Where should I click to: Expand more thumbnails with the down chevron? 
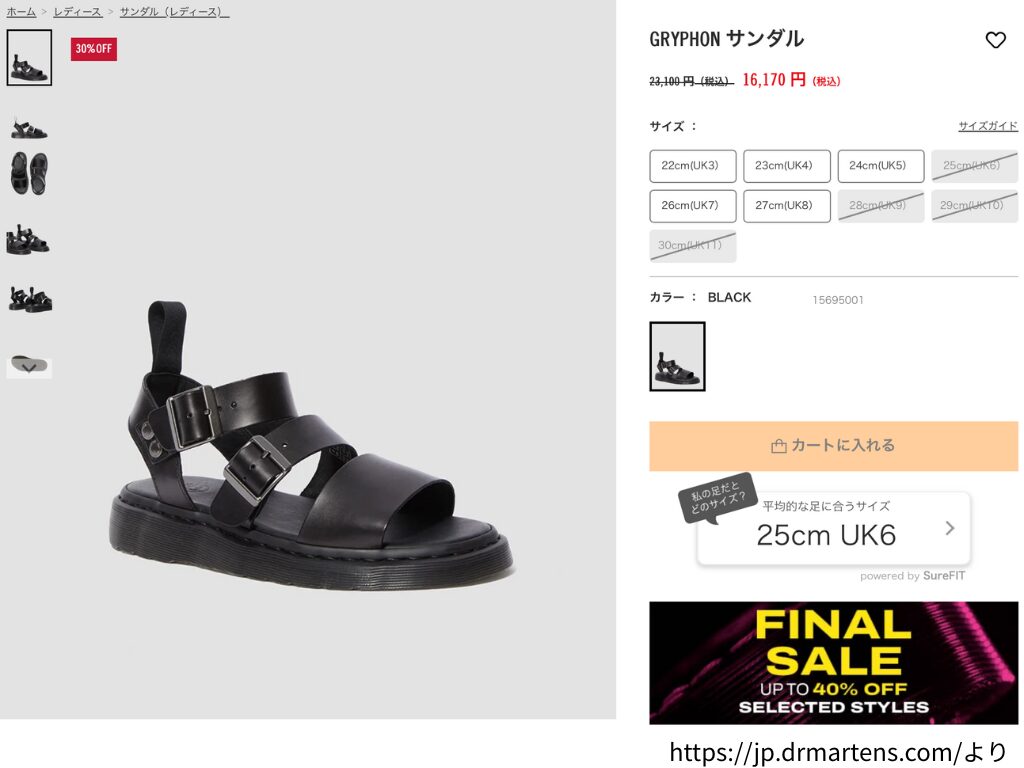29,368
